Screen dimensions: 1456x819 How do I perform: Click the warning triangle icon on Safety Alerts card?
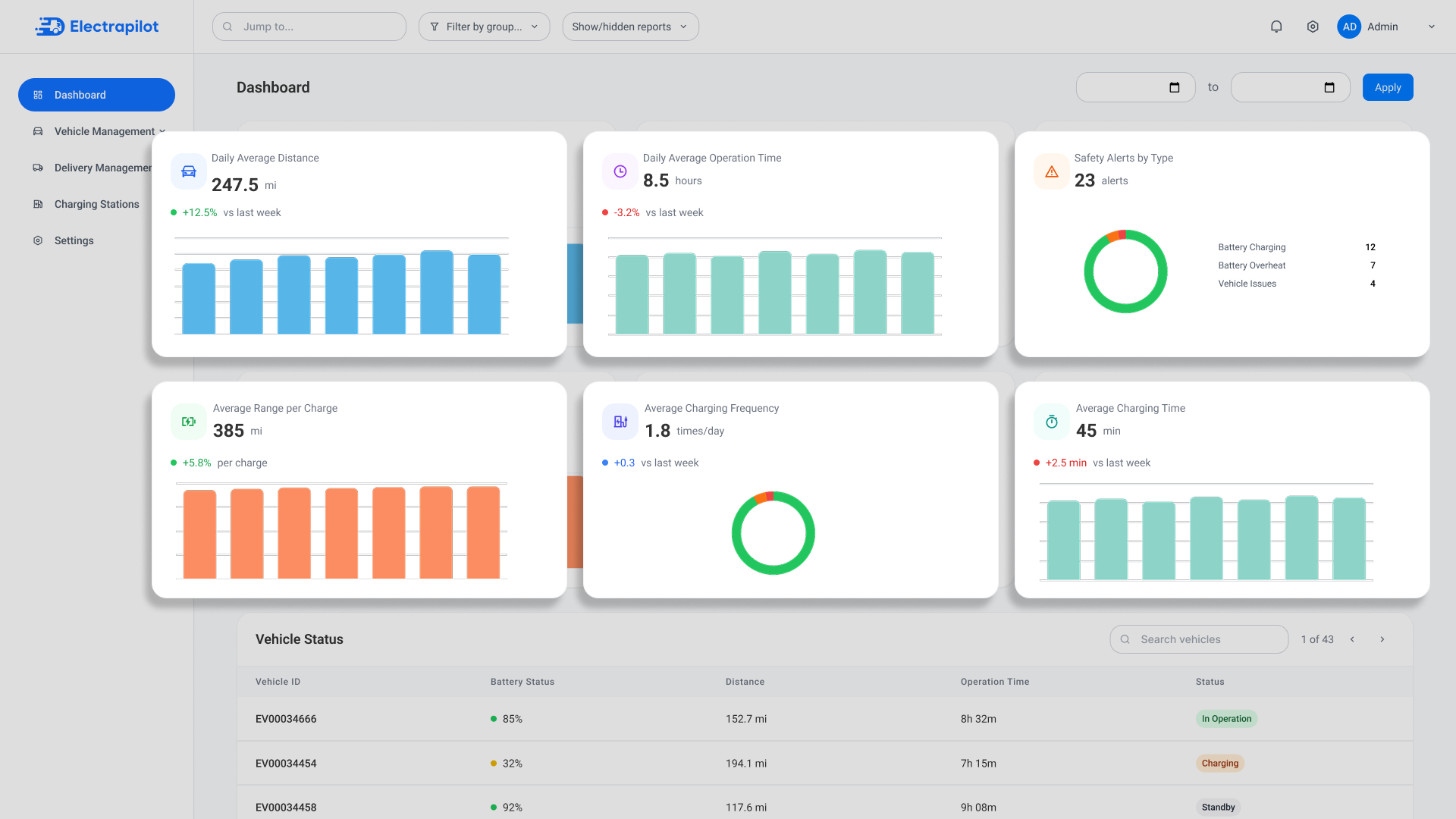(1052, 171)
